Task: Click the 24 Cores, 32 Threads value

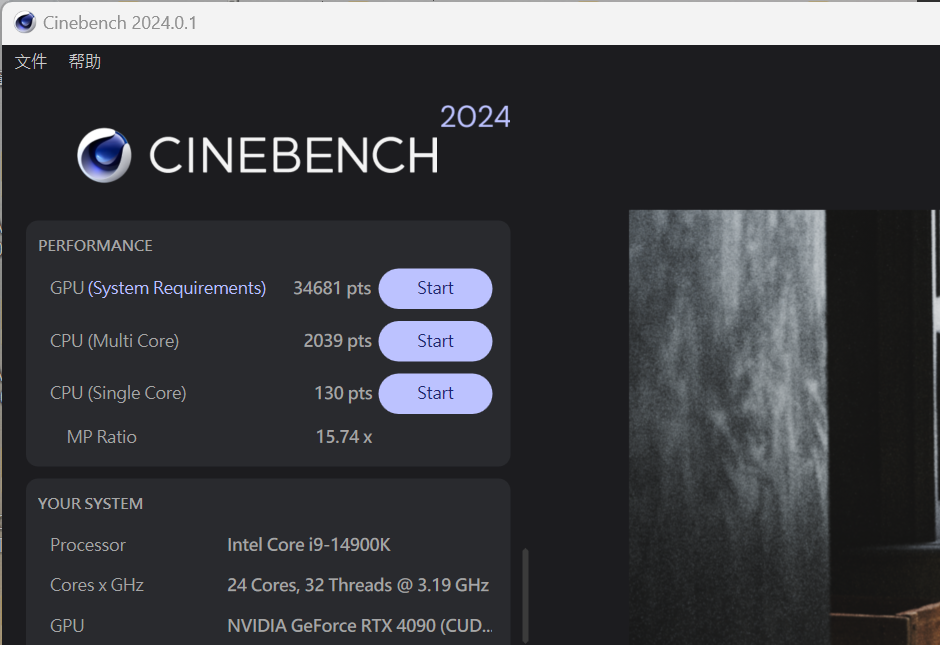Action: pyautogui.click(x=358, y=585)
